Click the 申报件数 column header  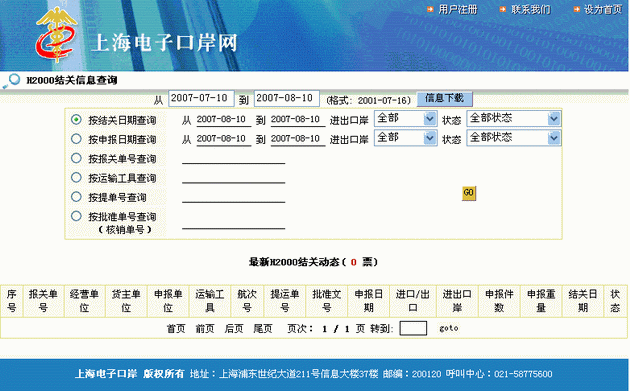click(499, 301)
